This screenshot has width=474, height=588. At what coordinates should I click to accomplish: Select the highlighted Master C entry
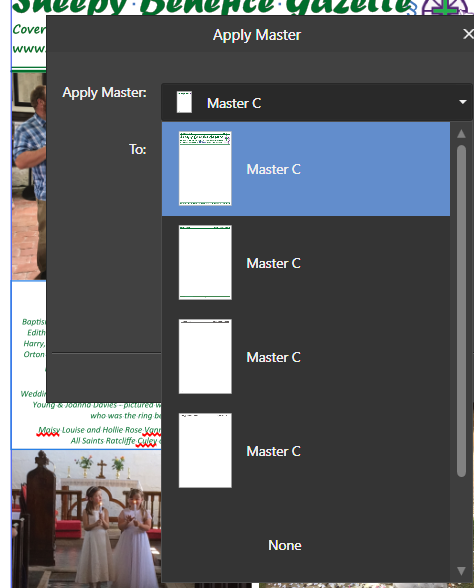click(306, 169)
